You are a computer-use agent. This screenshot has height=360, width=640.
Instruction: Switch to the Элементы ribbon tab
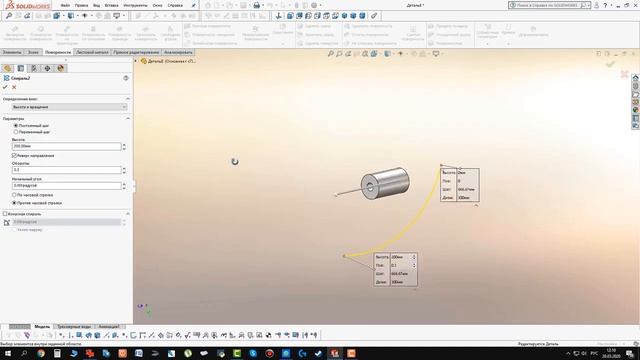[x=12, y=52]
